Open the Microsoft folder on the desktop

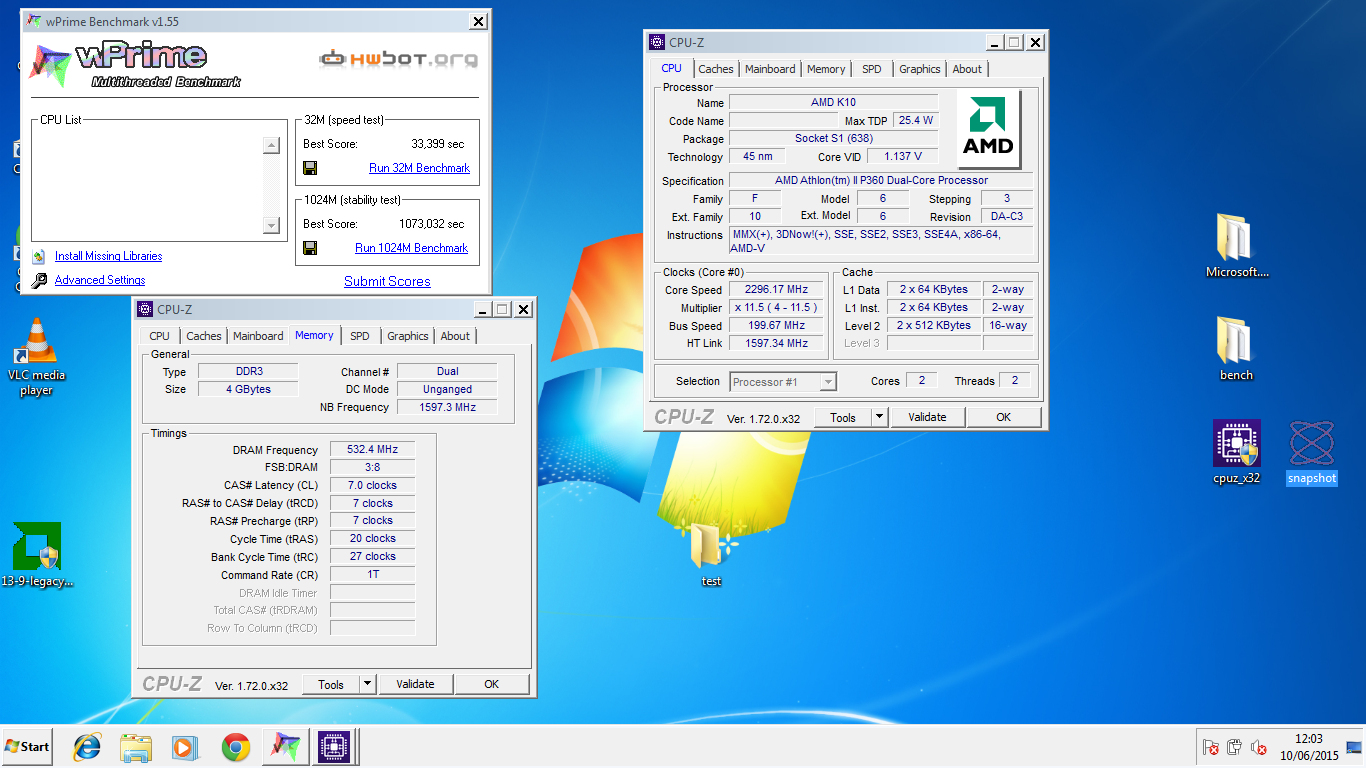tap(1237, 246)
